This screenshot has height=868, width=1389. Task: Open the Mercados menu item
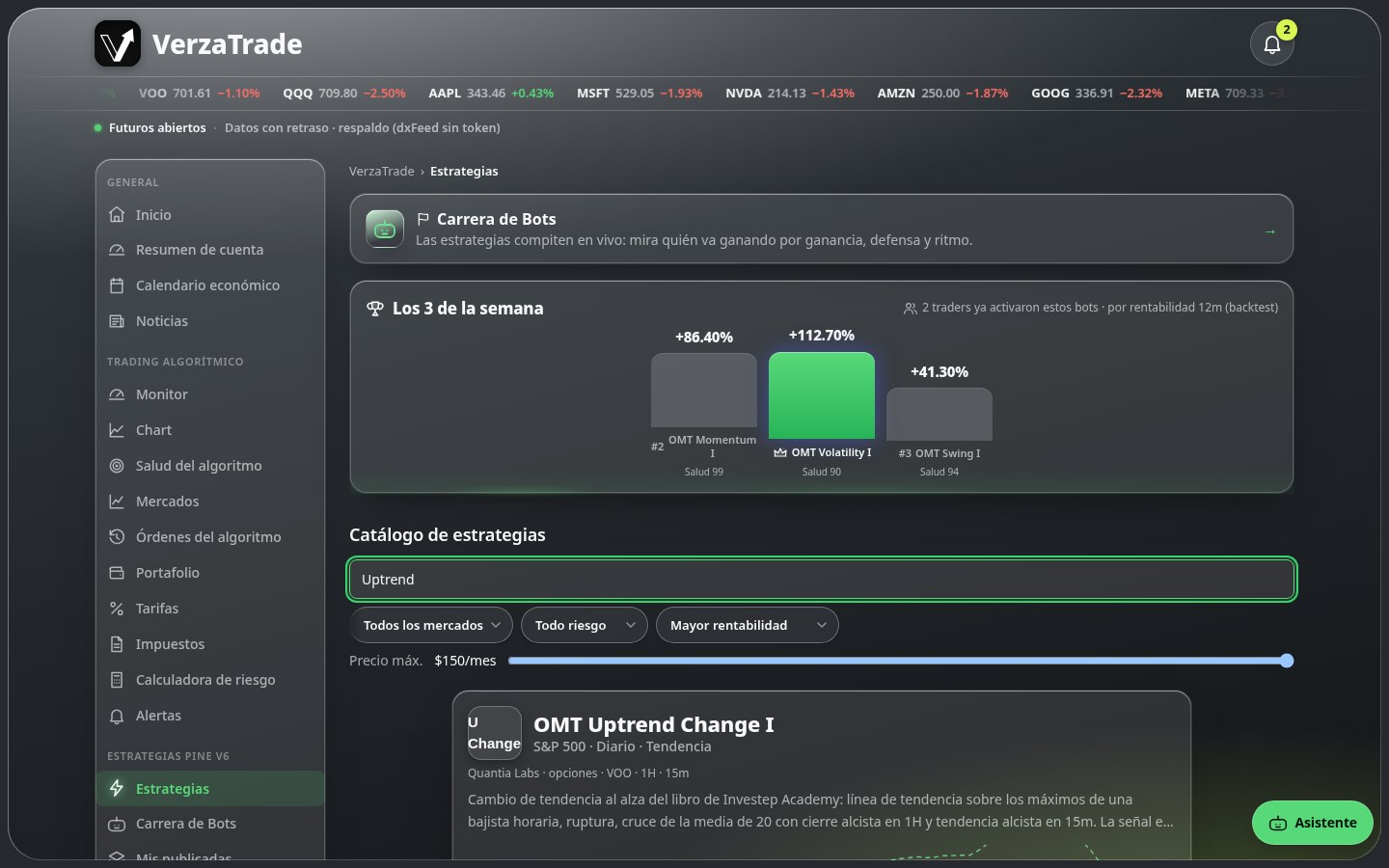click(210, 502)
